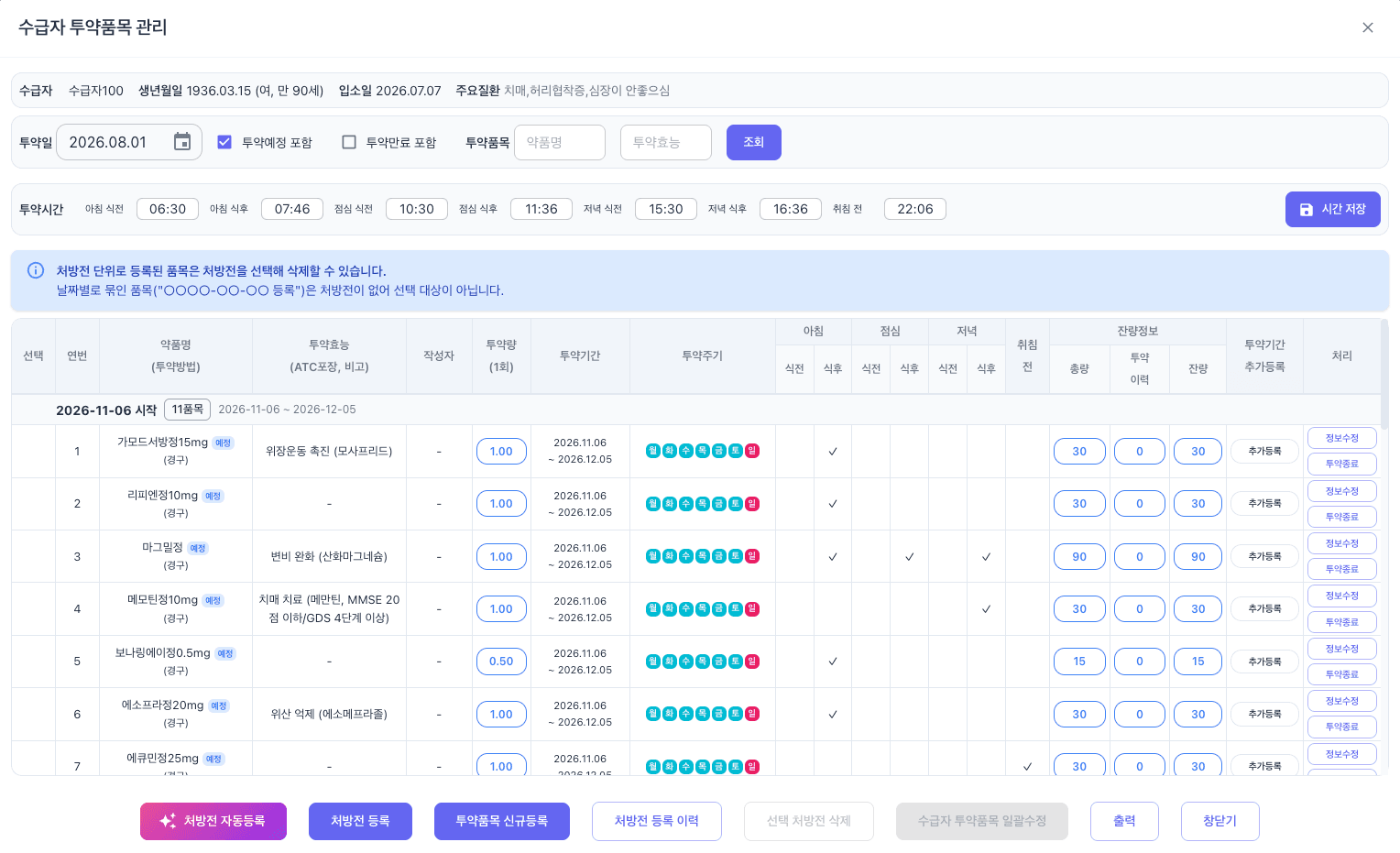Click the 출력 print button
Screen dimensions: 1400x853
(1124, 821)
